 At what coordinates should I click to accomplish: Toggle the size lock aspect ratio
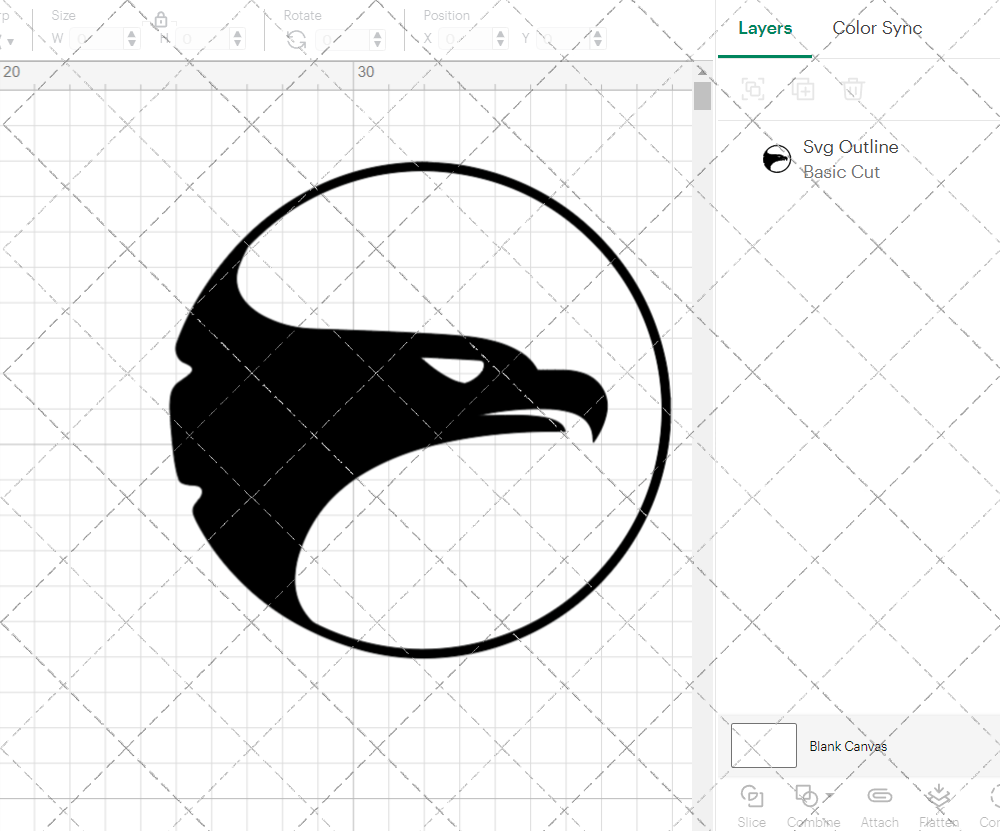pyautogui.click(x=160, y=20)
